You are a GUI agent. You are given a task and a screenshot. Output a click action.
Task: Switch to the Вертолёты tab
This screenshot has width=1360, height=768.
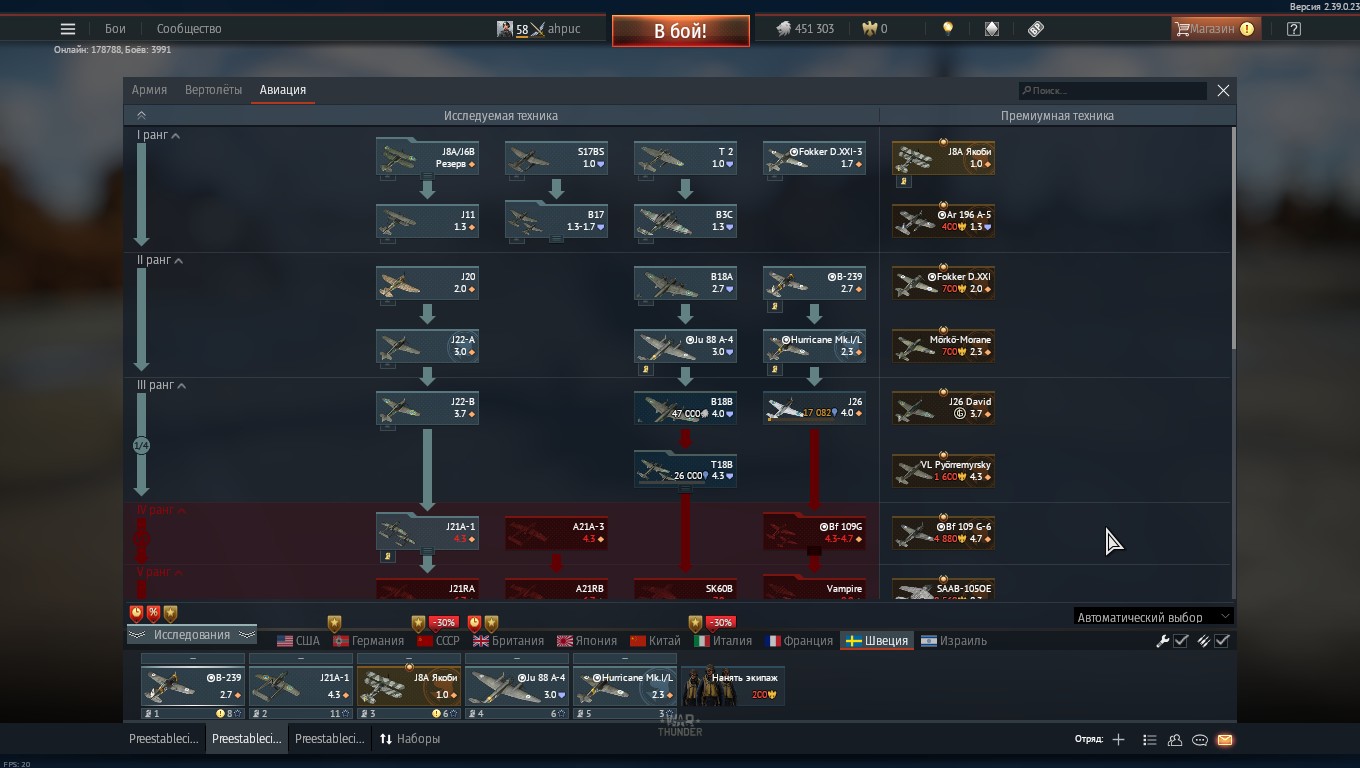pos(214,90)
